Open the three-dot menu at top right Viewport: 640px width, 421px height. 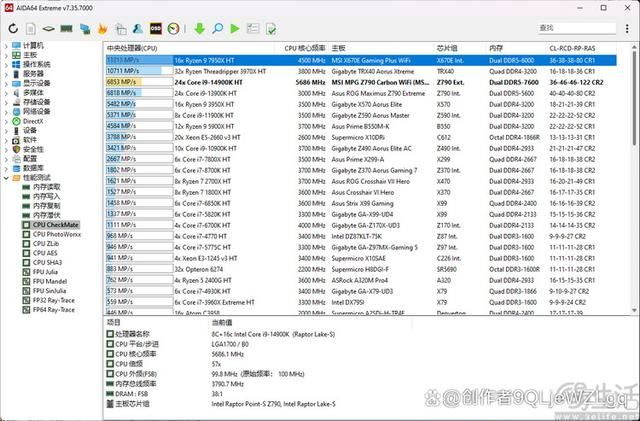coord(627,28)
